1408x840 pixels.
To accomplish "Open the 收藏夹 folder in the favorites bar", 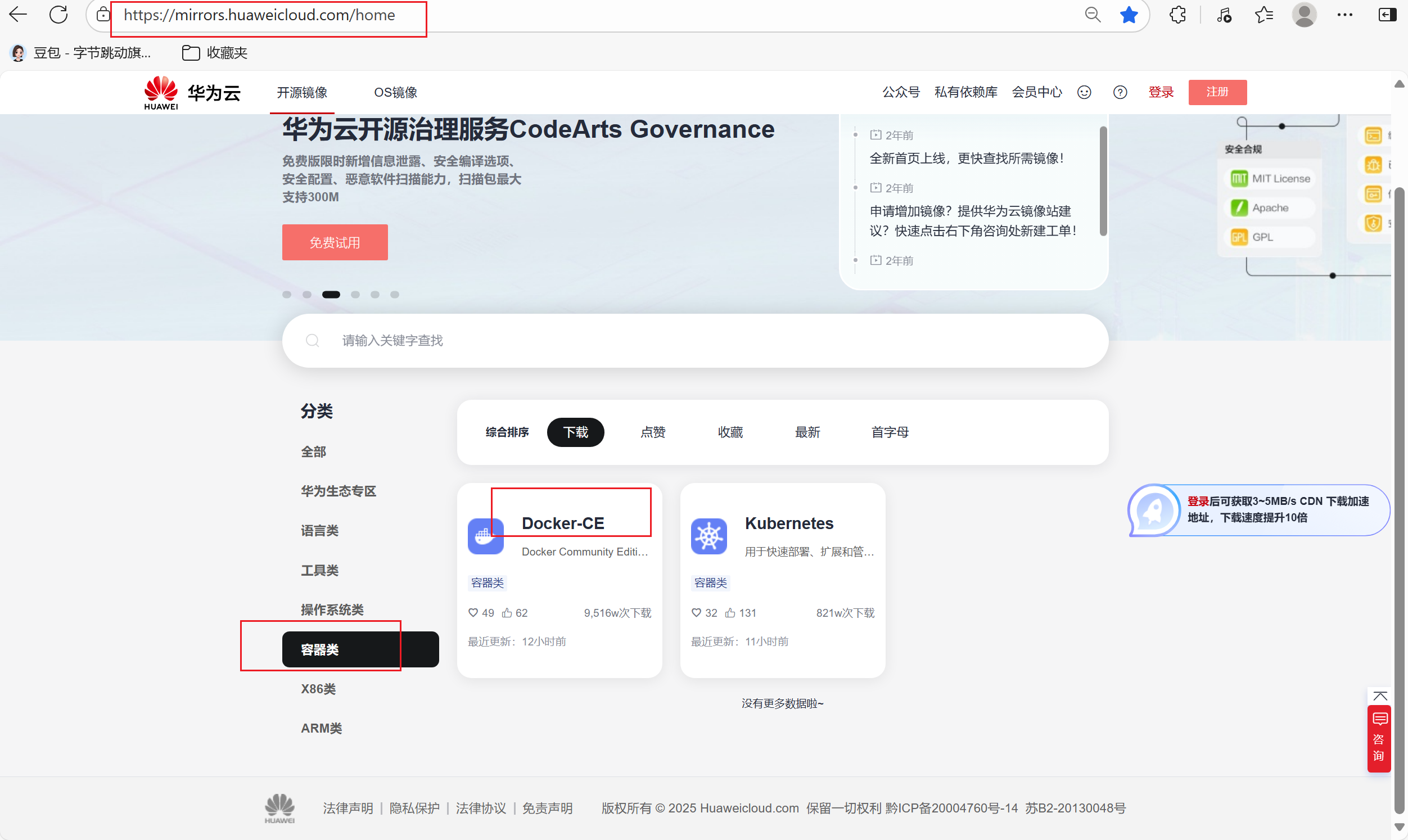I will click(x=214, y=53).
